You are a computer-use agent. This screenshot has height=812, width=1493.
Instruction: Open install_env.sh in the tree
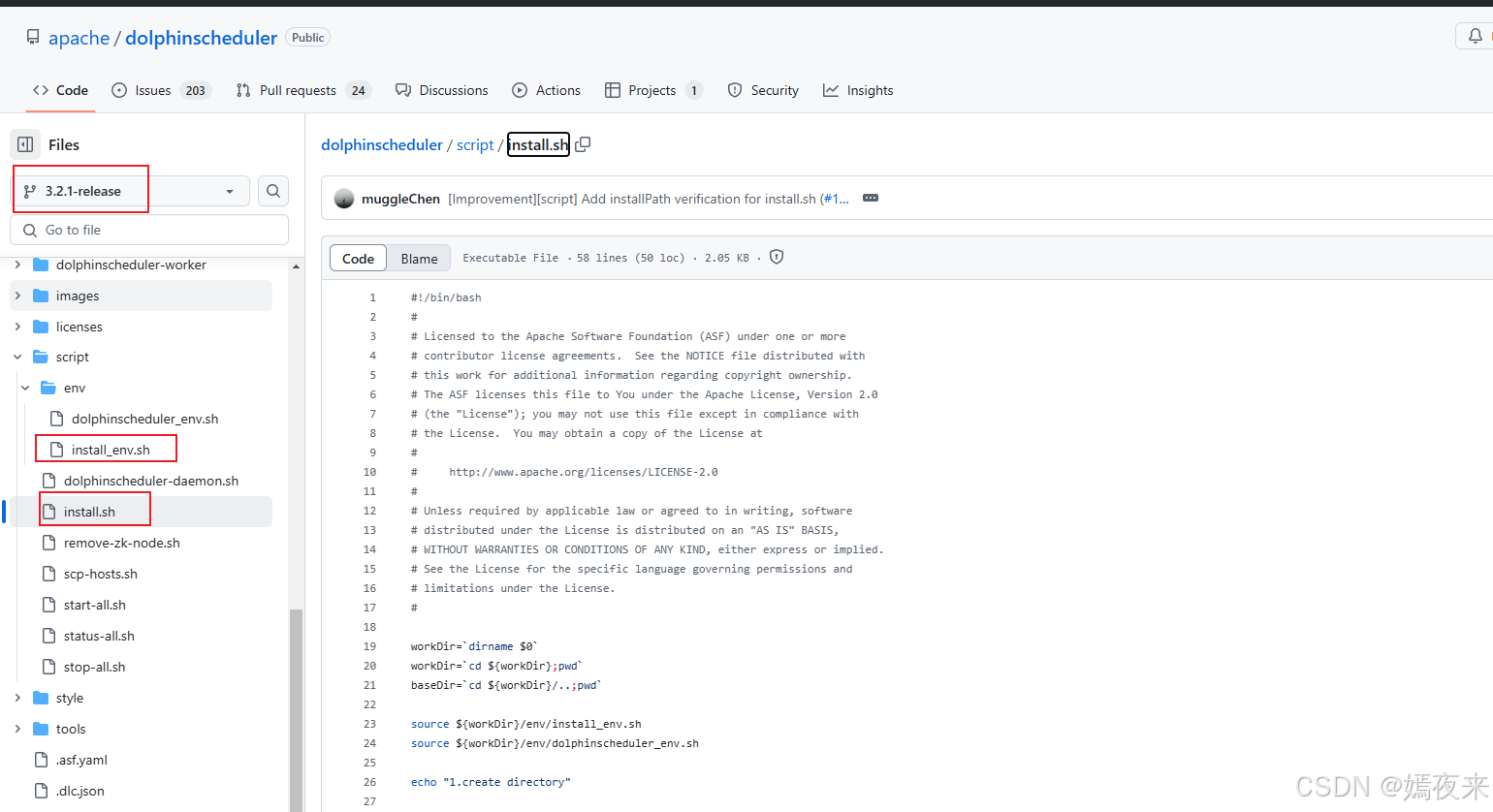point(111,450)
